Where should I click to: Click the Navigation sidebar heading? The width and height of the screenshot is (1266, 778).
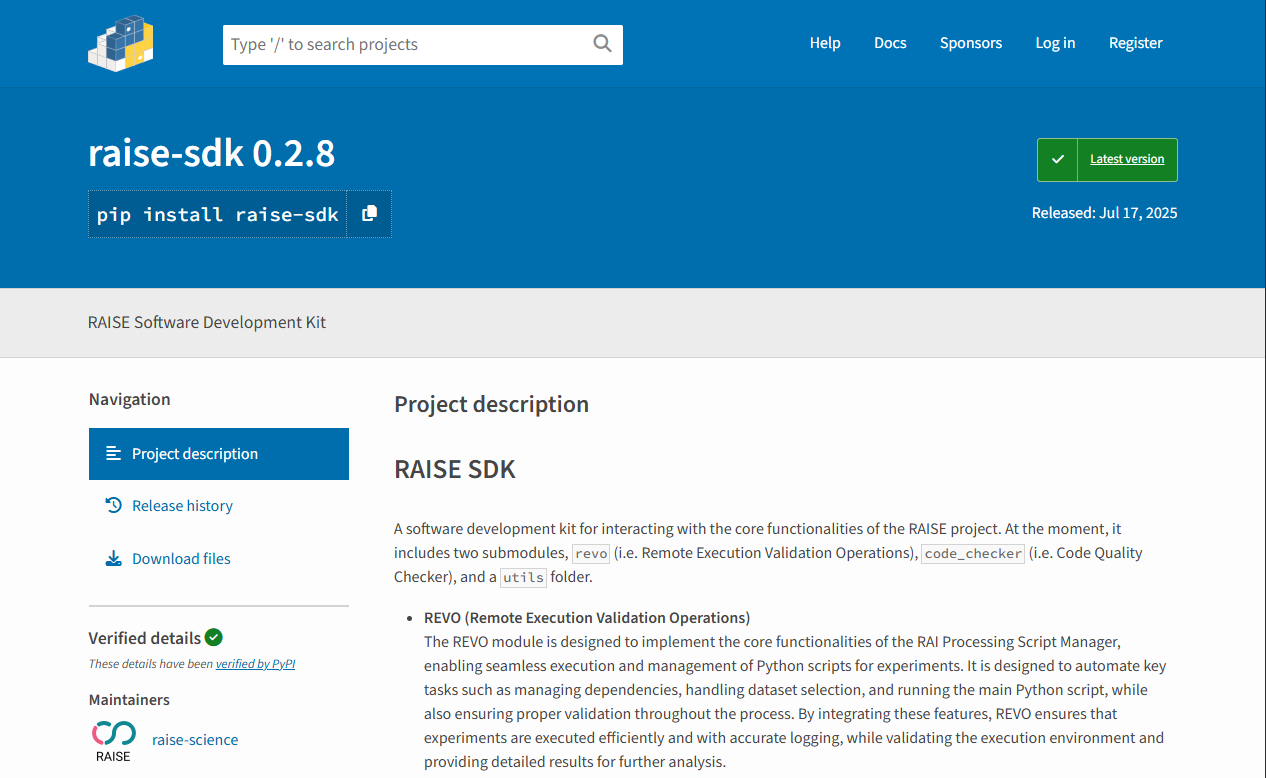click(x=130, y=399)
